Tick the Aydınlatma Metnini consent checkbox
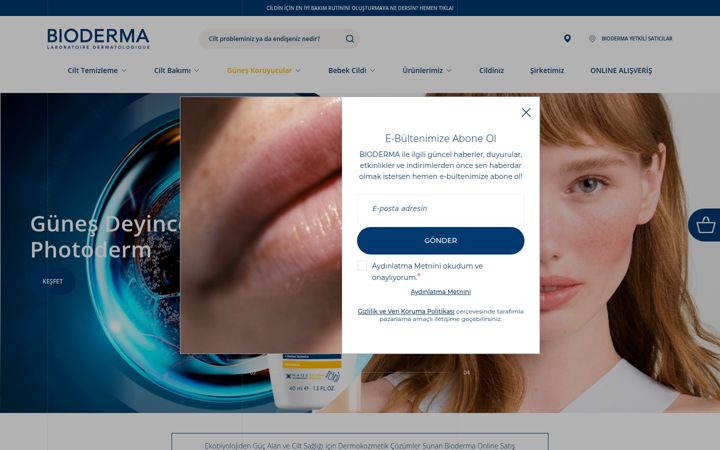Screen dimensions: 720x450 (362, 266)
